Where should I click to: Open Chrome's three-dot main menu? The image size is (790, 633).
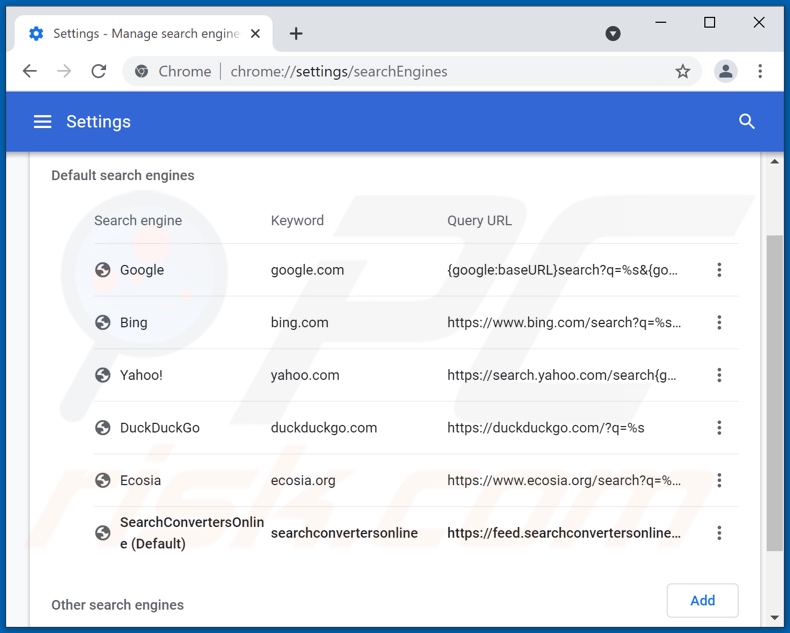[x=760, y=71]
